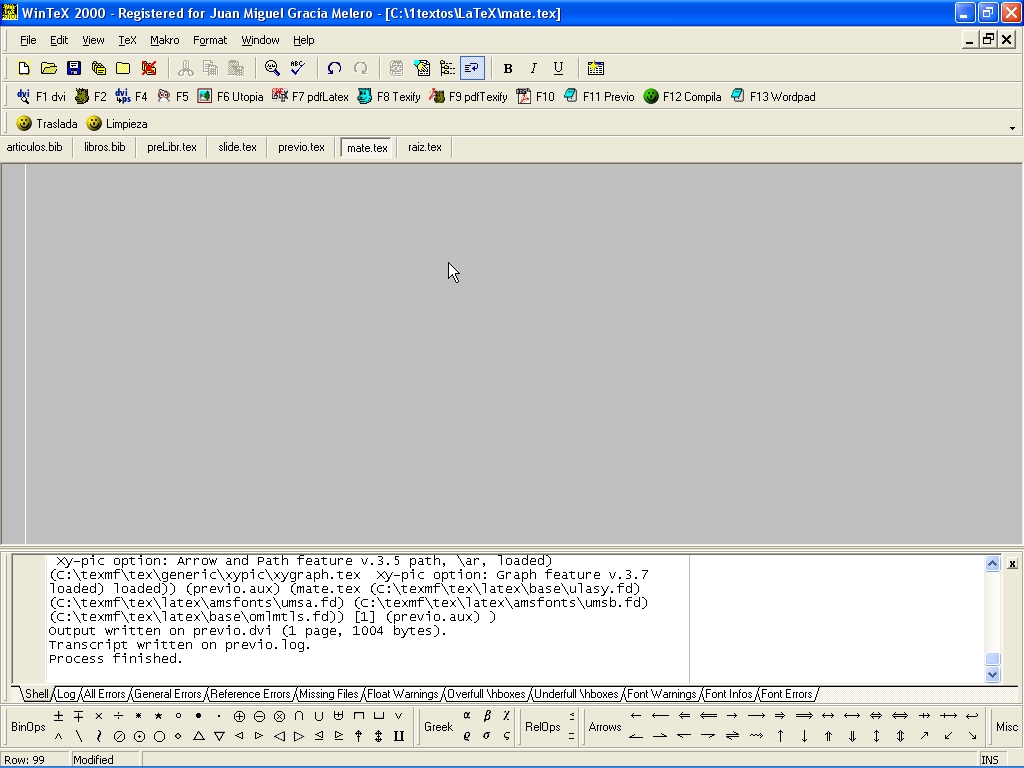
Task: Insert the Greek beta symbol
Action: [487, 716]
